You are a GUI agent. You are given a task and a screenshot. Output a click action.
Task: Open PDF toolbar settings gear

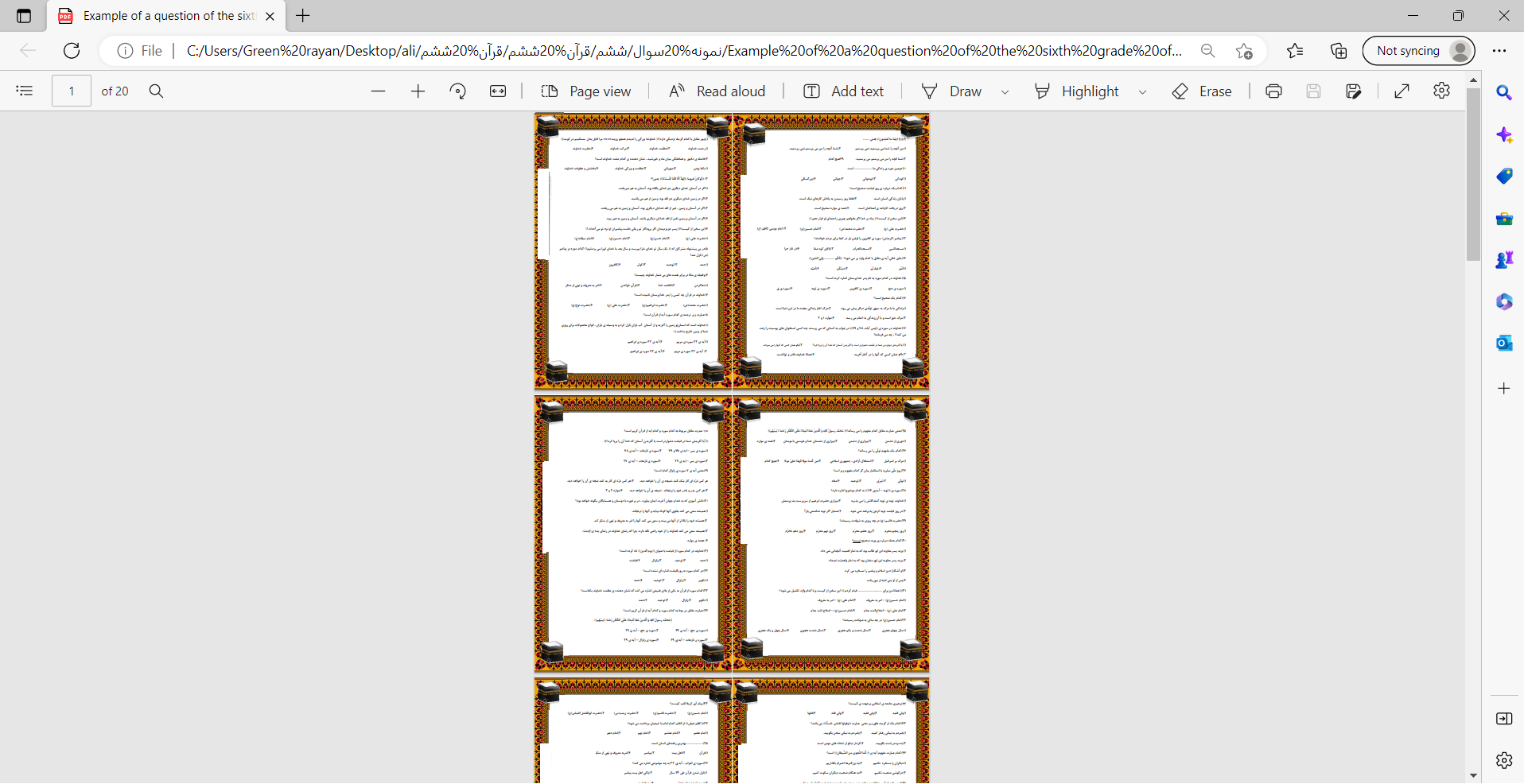coord(1441,91)
